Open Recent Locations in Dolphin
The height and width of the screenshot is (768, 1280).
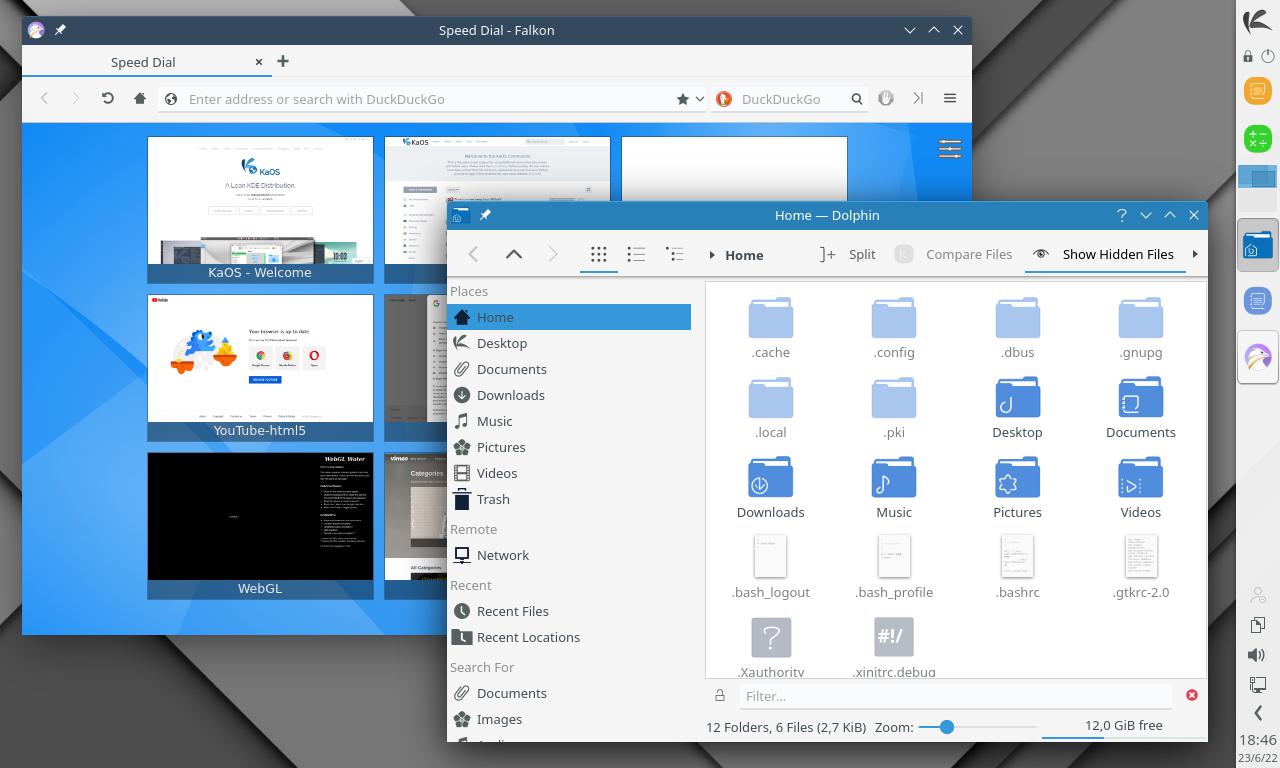[570, 637]
